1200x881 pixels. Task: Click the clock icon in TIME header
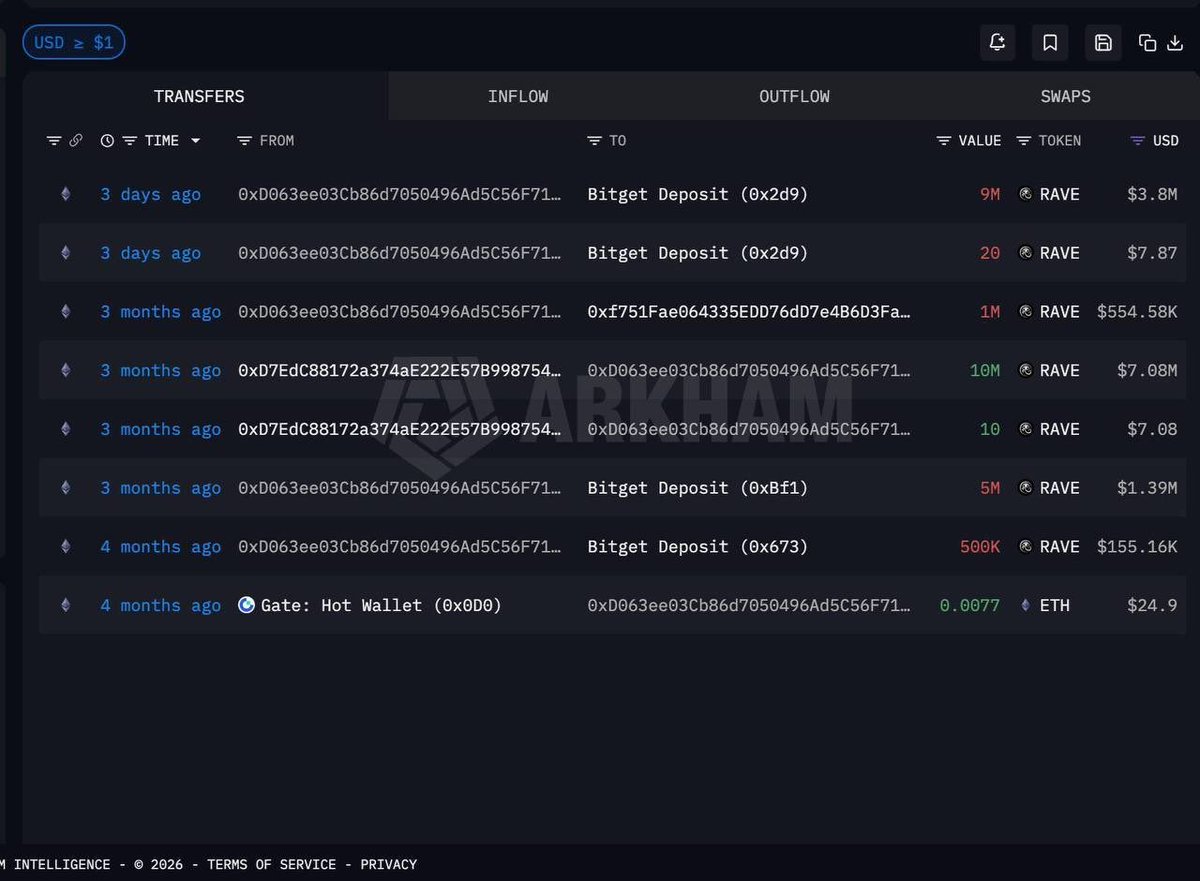[108, 141]
